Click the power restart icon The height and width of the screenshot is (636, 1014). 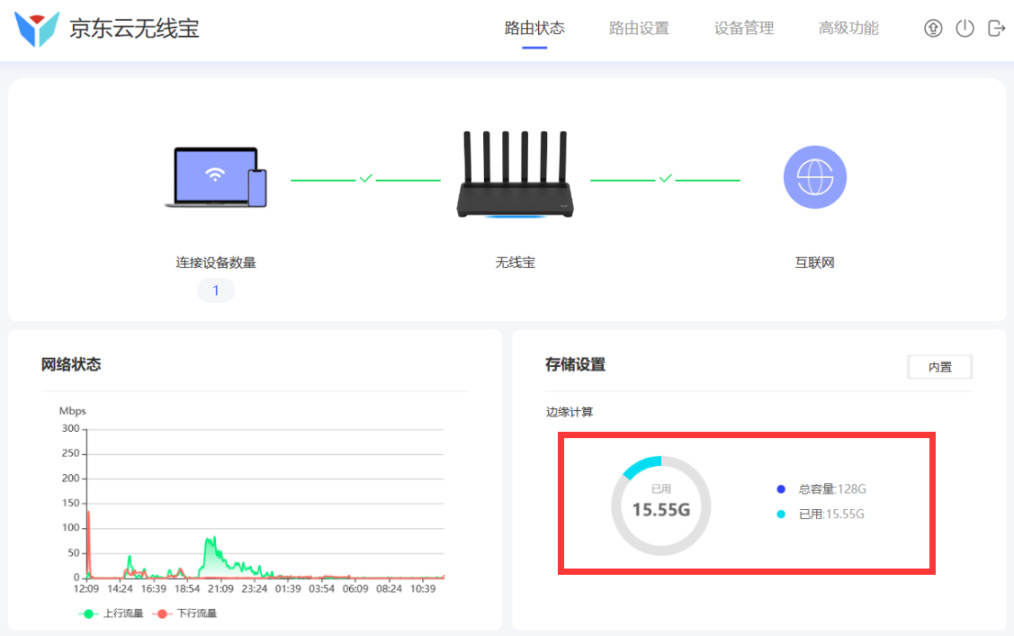(x=964, y=28)
